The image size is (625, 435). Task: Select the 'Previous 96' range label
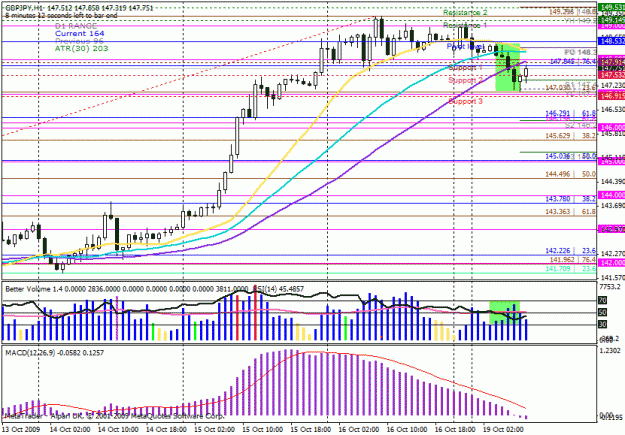[79, 41]
